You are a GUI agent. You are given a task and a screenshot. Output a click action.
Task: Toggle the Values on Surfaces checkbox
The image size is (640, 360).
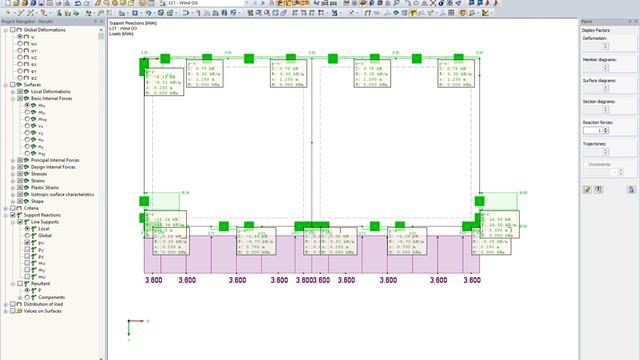coord(13,311)
